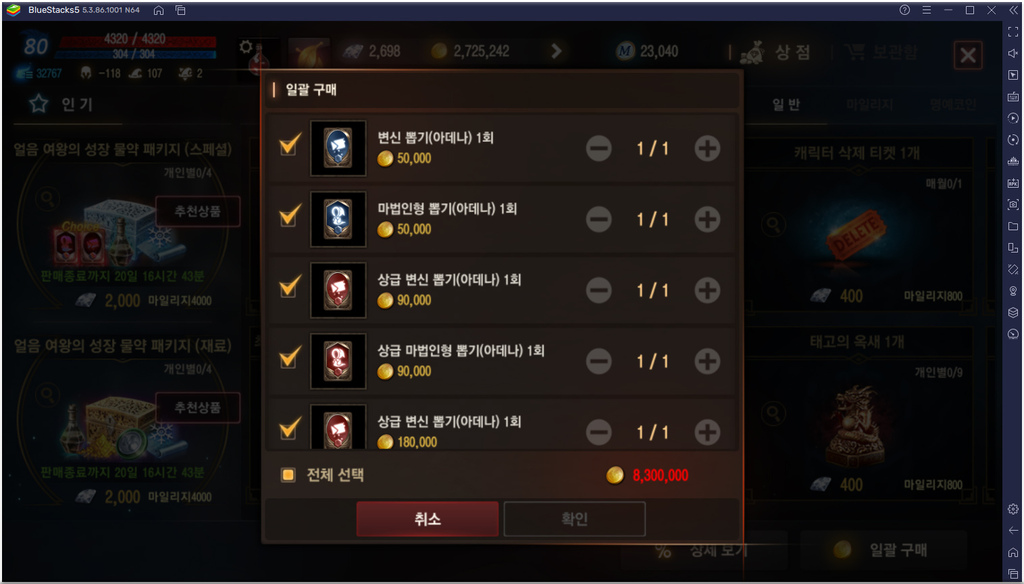Select the blue 변신 뽑기 card thumbnail
Image resolution: width=1024 pixels, height=584 pixels.
(x=338, y=148)
